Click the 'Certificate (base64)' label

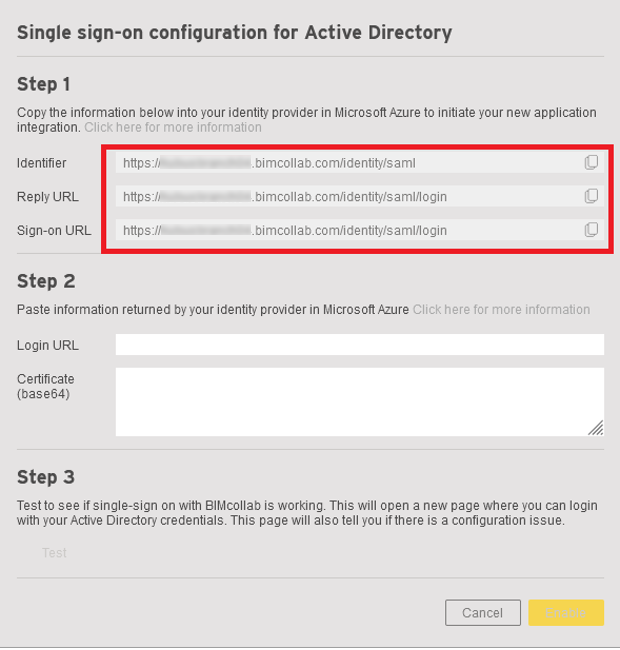coord(46,386)
